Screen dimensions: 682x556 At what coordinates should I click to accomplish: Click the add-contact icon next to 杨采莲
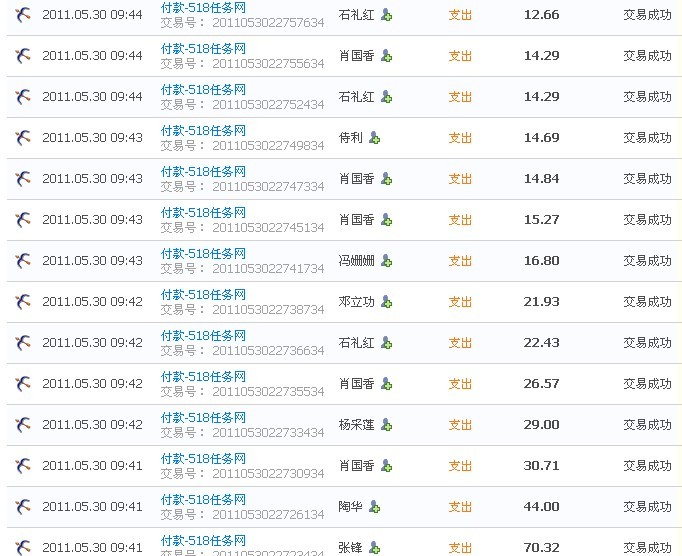pyautogui.click(x=386, y=425)
